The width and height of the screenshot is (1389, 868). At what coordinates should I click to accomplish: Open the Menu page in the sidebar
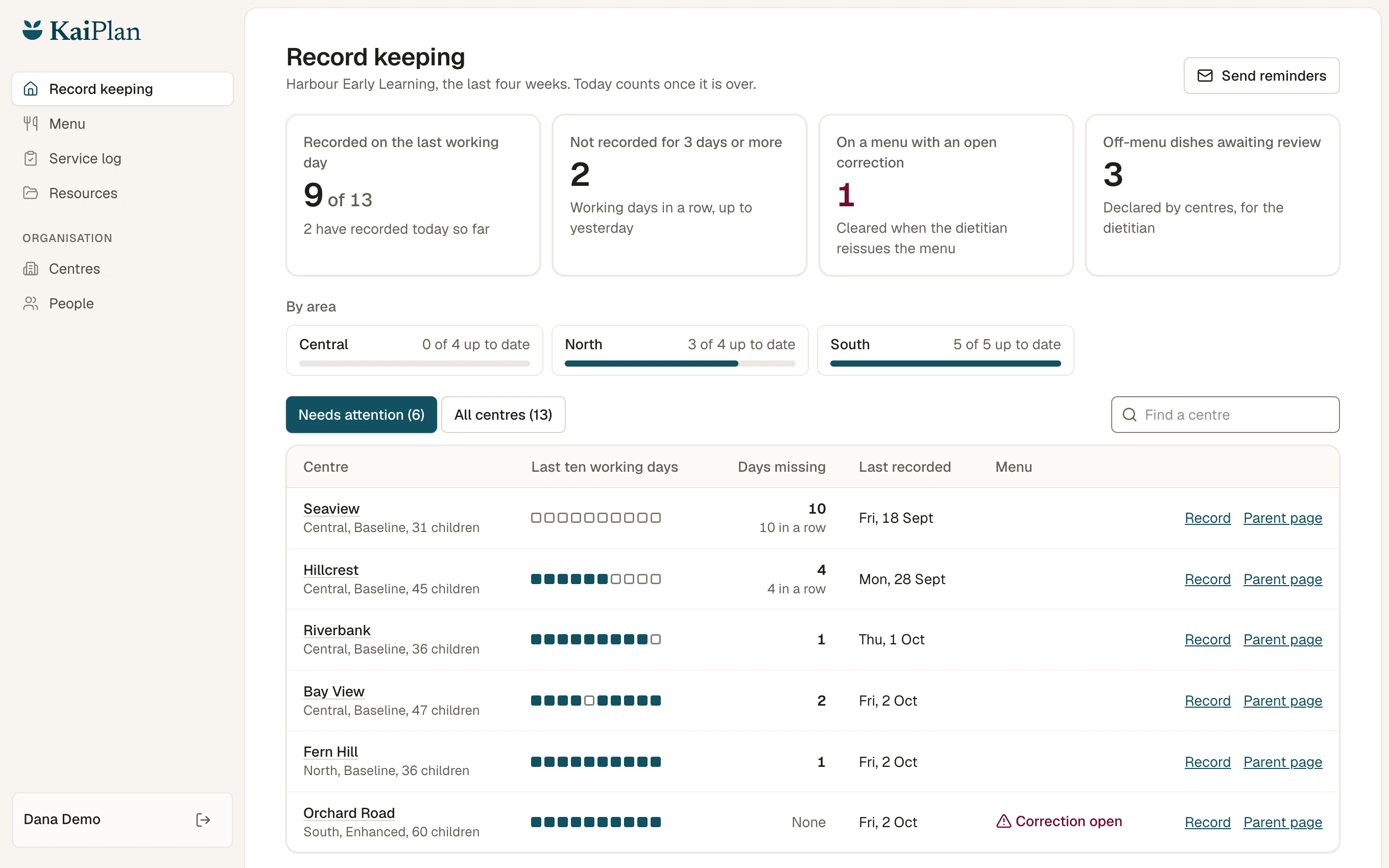(122, 124)
